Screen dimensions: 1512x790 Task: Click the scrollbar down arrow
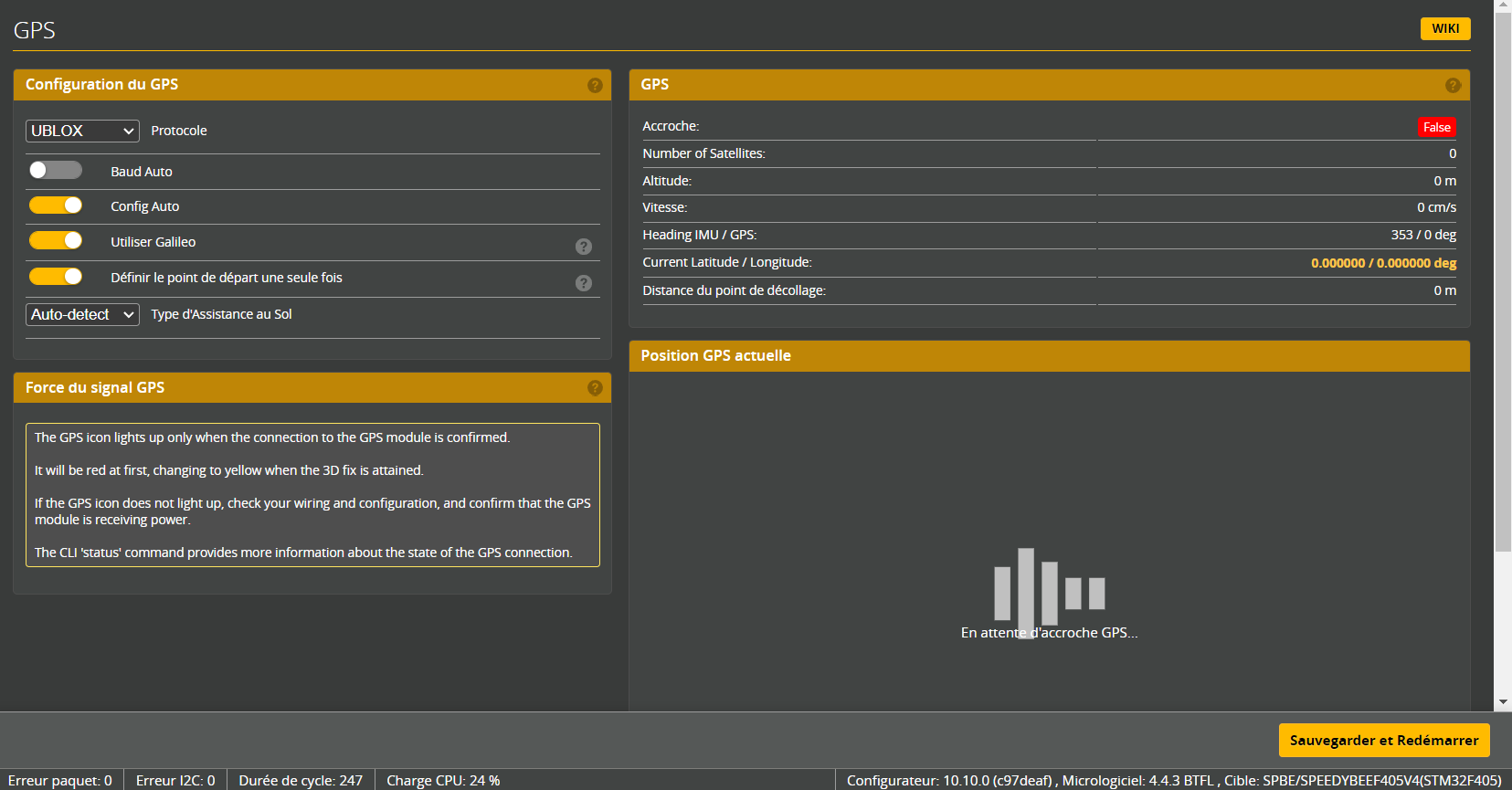point(1503,702)
